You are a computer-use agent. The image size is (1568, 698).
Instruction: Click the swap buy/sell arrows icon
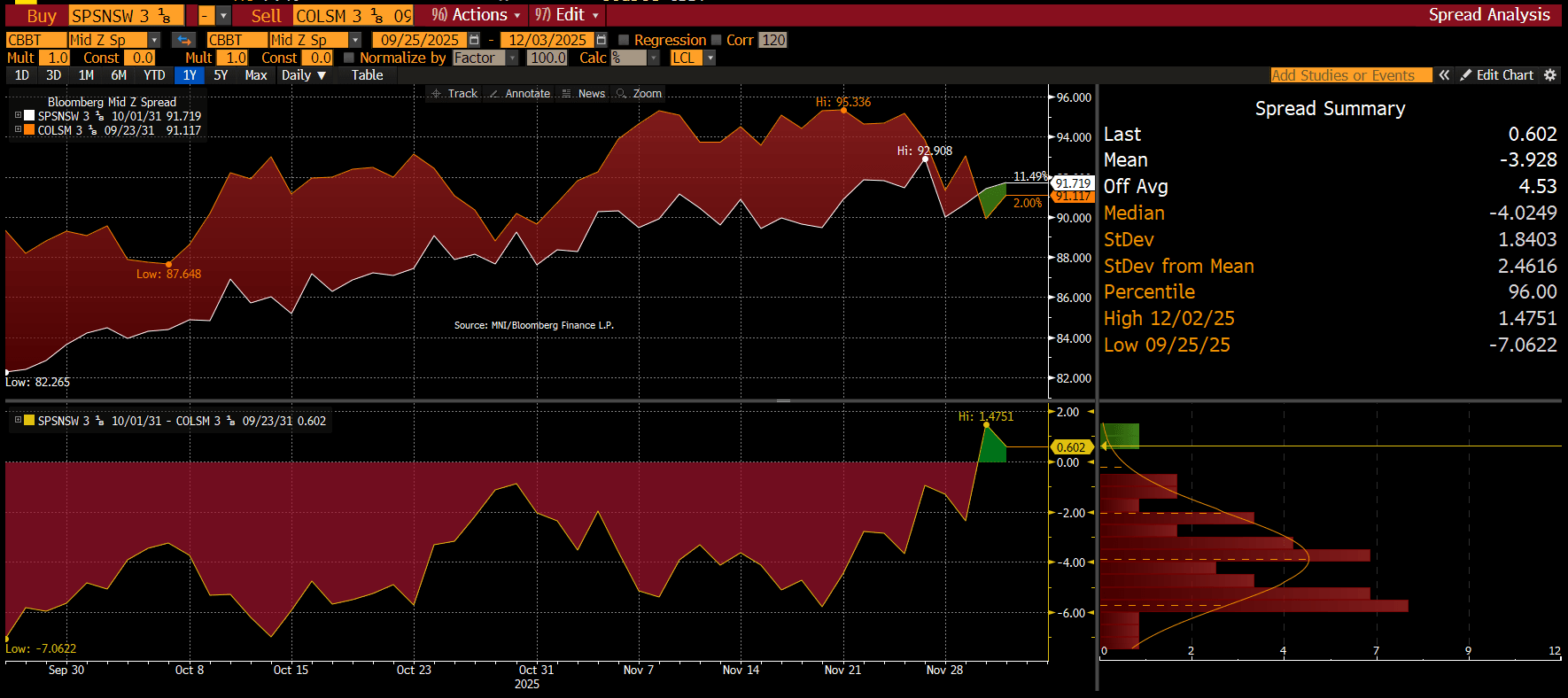point(183,40)
